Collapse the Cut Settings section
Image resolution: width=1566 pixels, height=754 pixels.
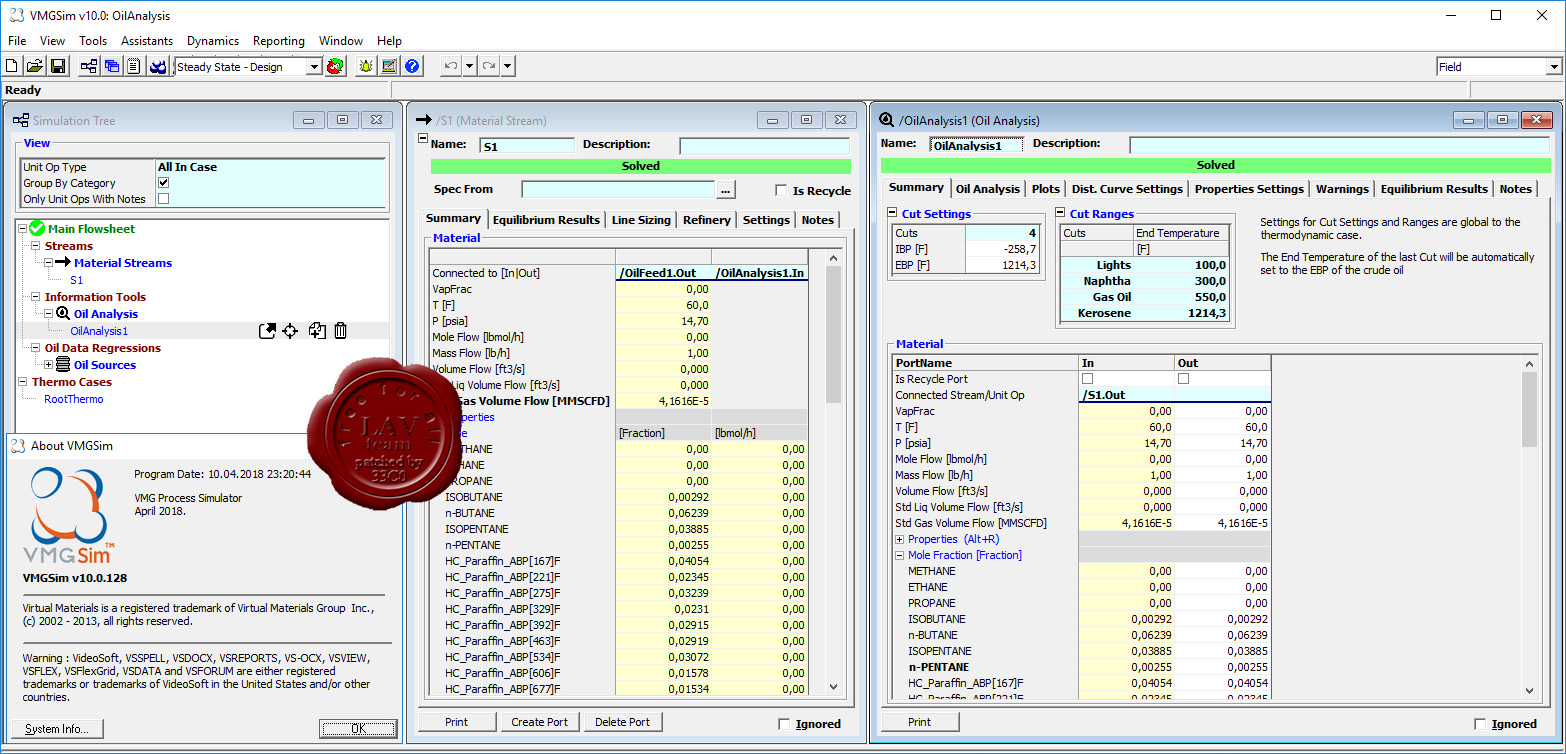892,214
